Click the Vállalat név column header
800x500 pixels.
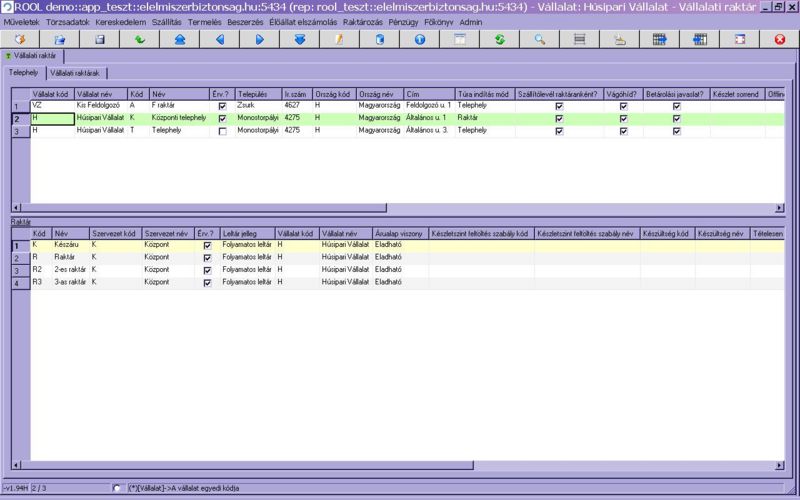(x=100, y=94)
